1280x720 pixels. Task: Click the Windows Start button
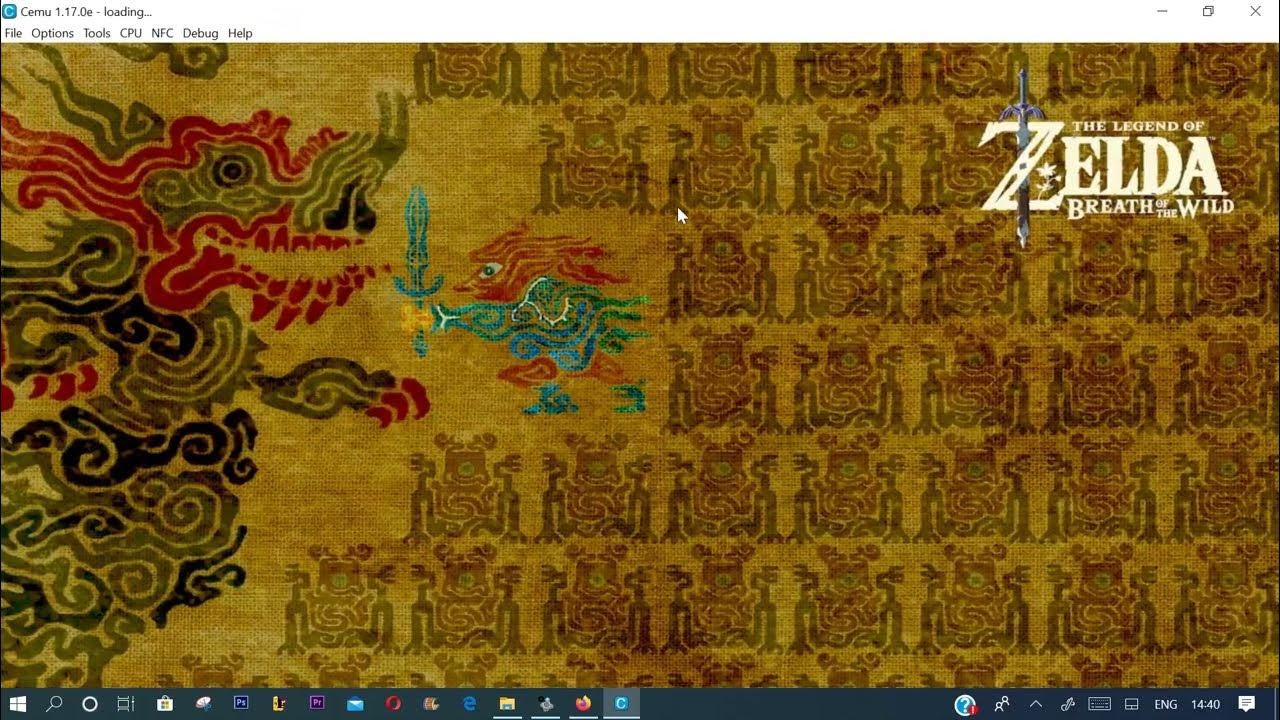18,704
